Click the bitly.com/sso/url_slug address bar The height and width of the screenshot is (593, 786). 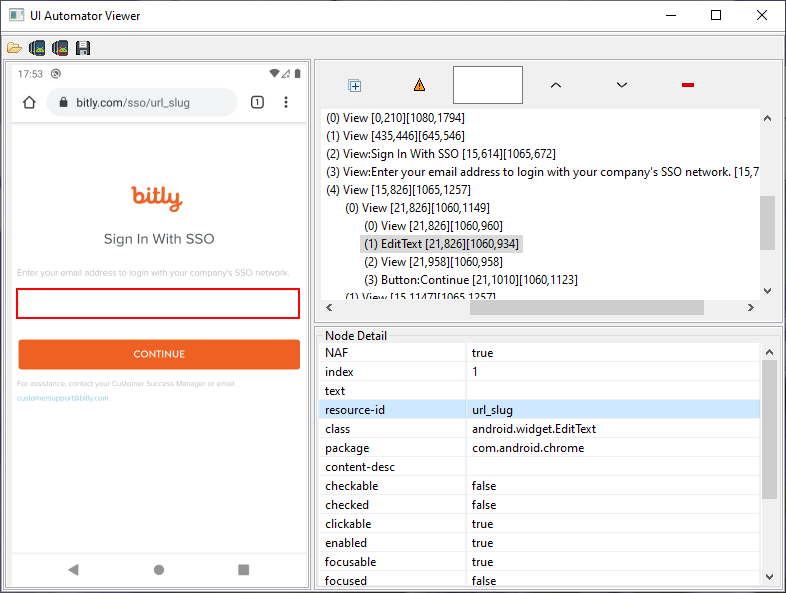click(141, 102)
